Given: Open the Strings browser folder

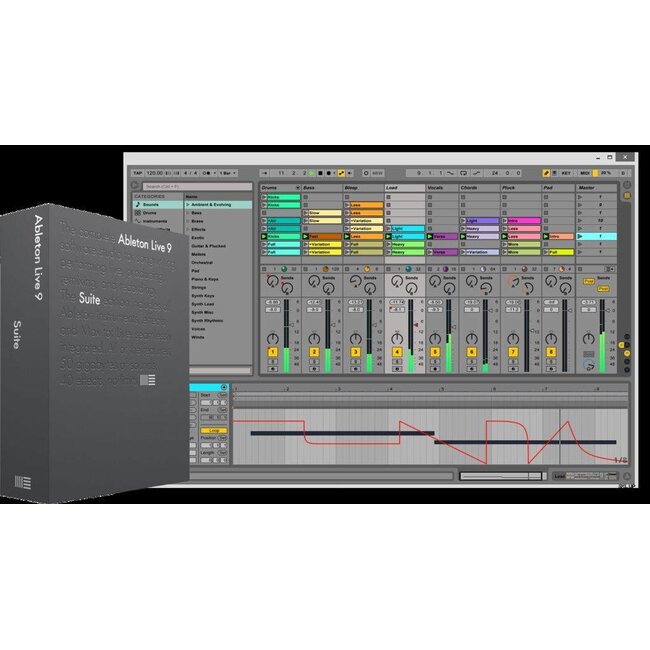Looking at the screenshot, I should point(198,287).
